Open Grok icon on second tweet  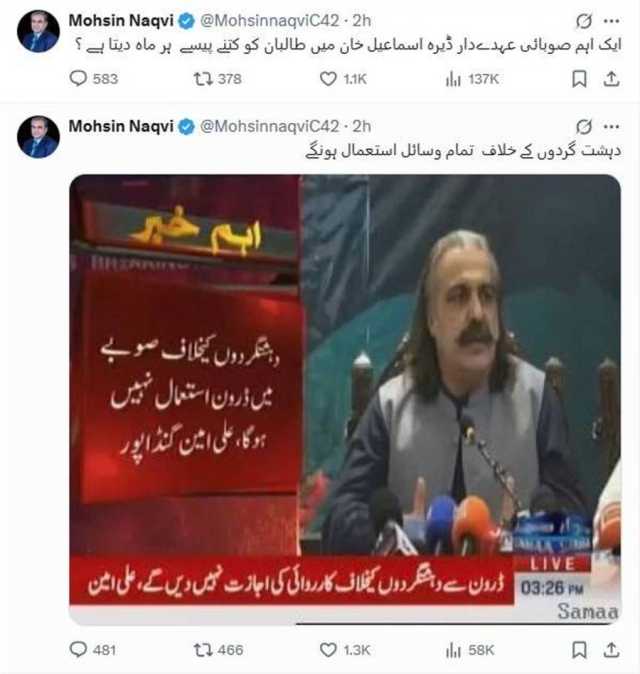(584, 126)
